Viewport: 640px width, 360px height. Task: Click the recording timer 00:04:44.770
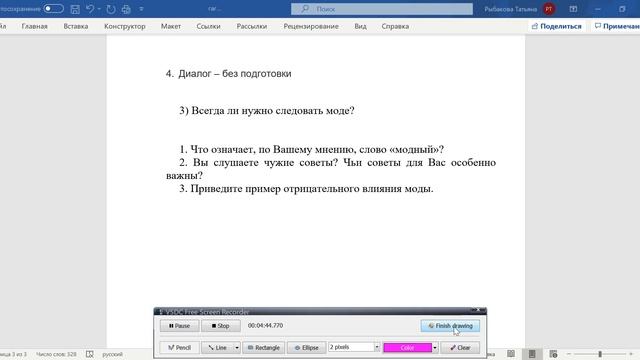tap(265, 325)
